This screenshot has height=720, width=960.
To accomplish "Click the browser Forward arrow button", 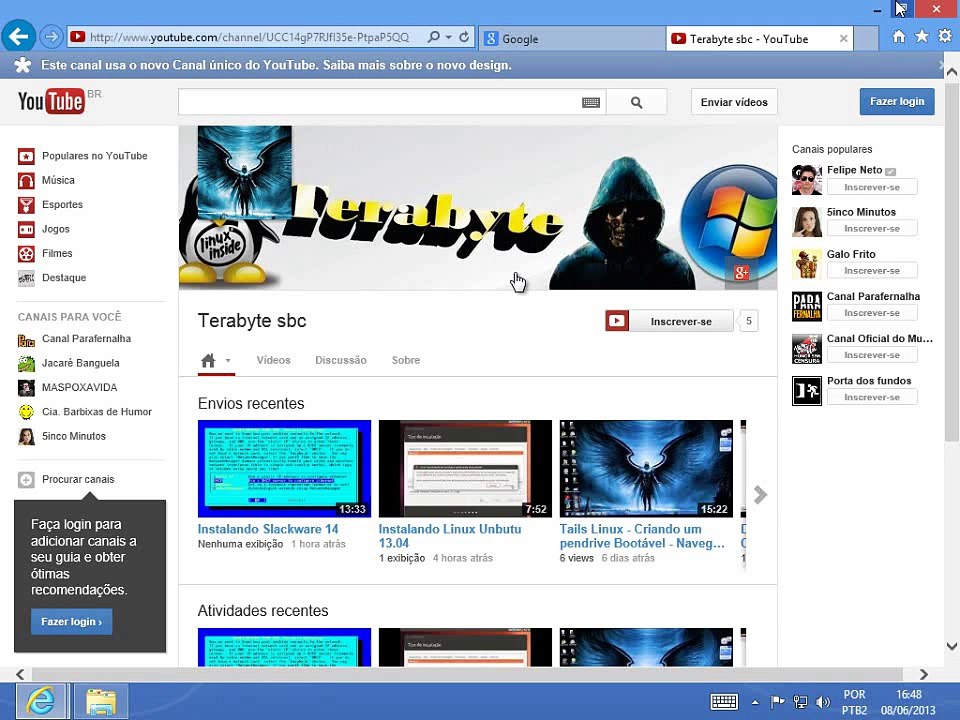I will pos(52,37).
